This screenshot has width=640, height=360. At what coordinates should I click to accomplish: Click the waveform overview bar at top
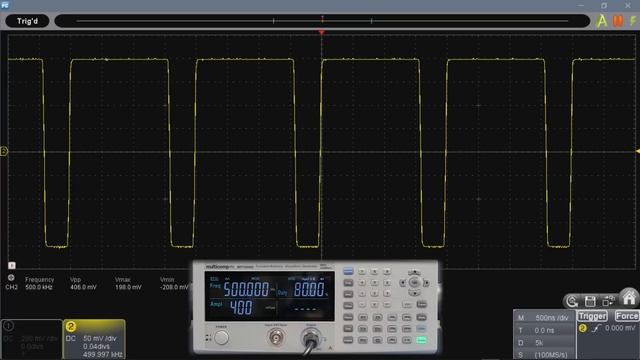pos(322,21)
